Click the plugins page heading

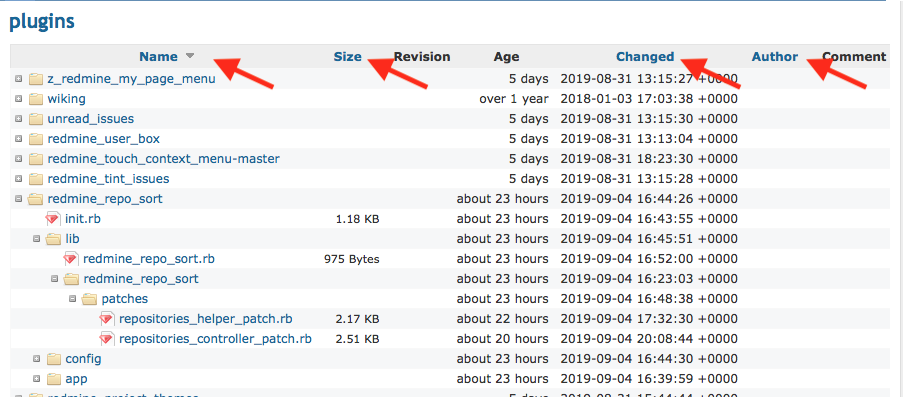click(41, 21)
